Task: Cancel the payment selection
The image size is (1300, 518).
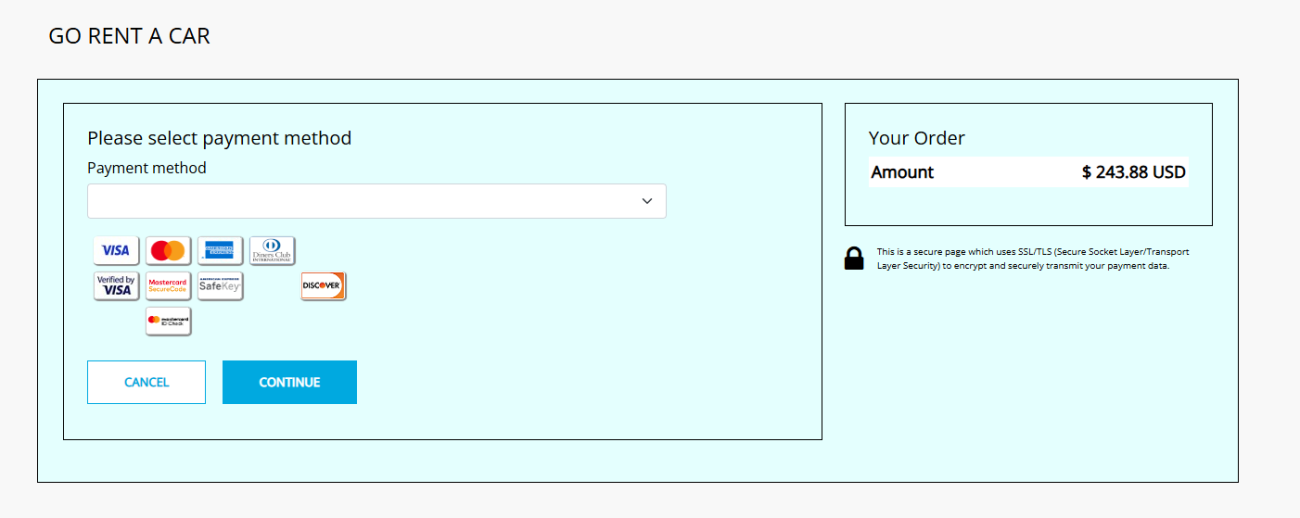Action: pyautogui.click(x=146, y=382)
